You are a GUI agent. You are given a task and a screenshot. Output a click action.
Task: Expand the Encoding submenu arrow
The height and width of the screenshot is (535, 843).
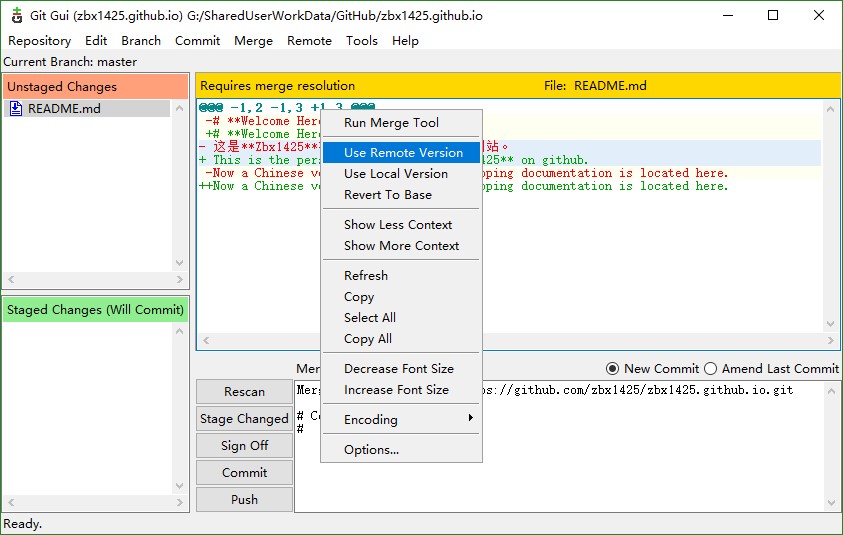(470, 418)
